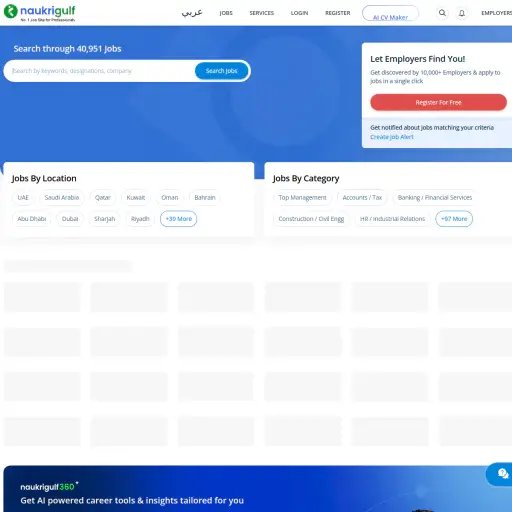Viewport: 512px width, 512px height.
Task: Select the Riyadh location chip
Action: 140,219
